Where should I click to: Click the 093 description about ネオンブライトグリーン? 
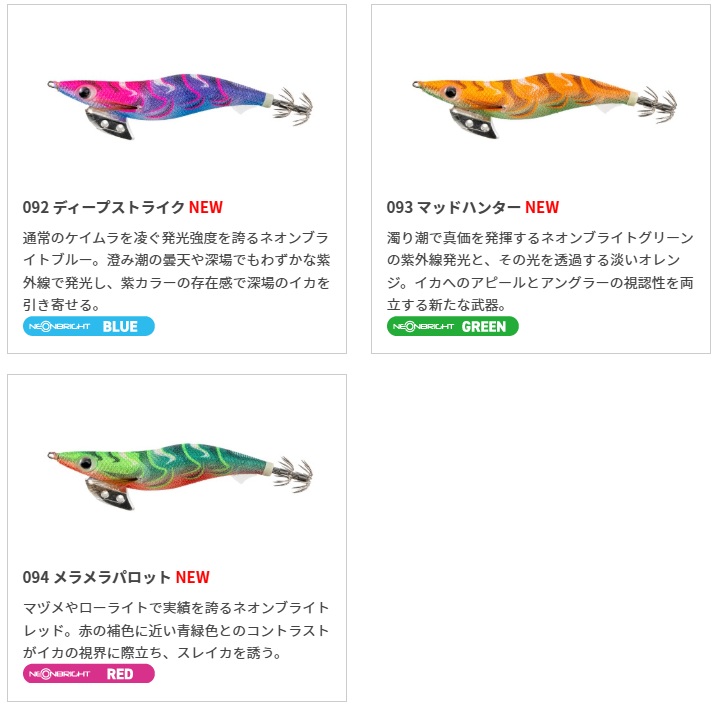click(540, 271)
